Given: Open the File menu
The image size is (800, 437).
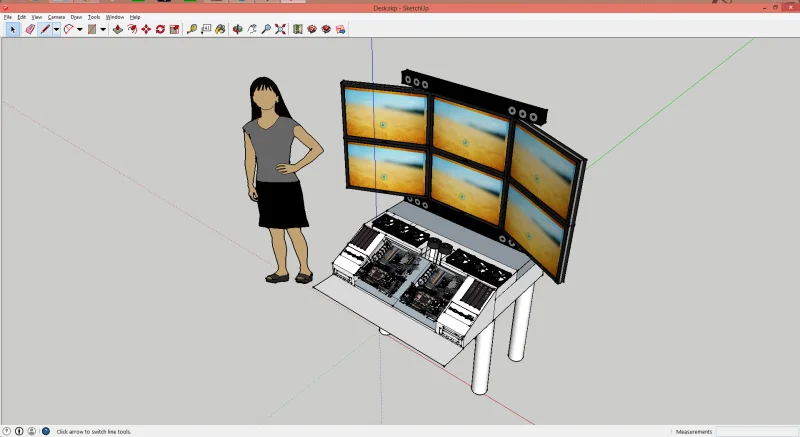Looking at the screenshot, I should 8,17.
